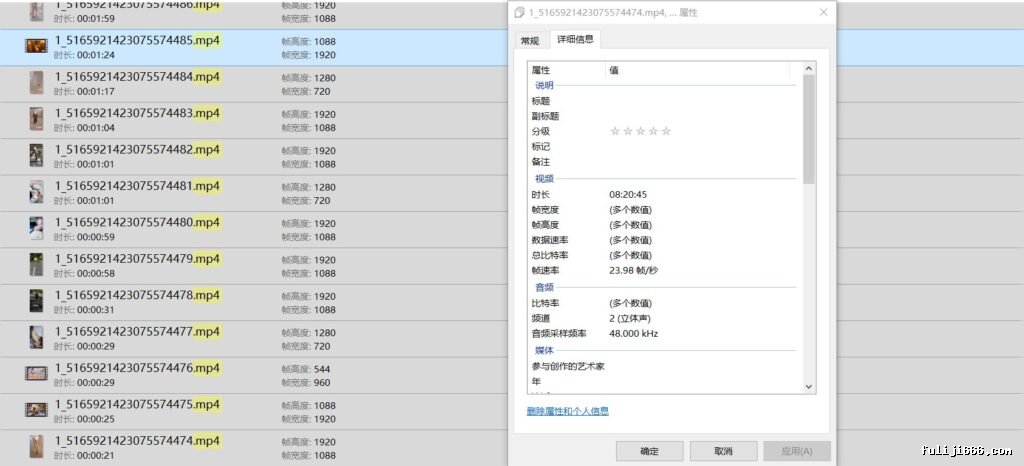Click thumbnail of file ending 574485.mp4
Image resolution: width=1024 pixels, height=466 pixels.
coord(36,46)
